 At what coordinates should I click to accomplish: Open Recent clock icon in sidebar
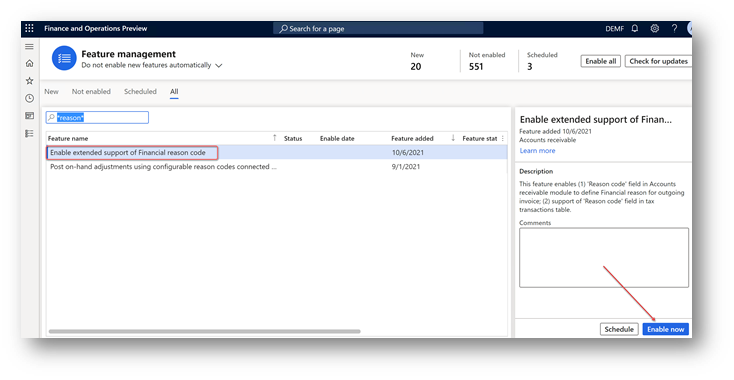[x=29, y=98]
